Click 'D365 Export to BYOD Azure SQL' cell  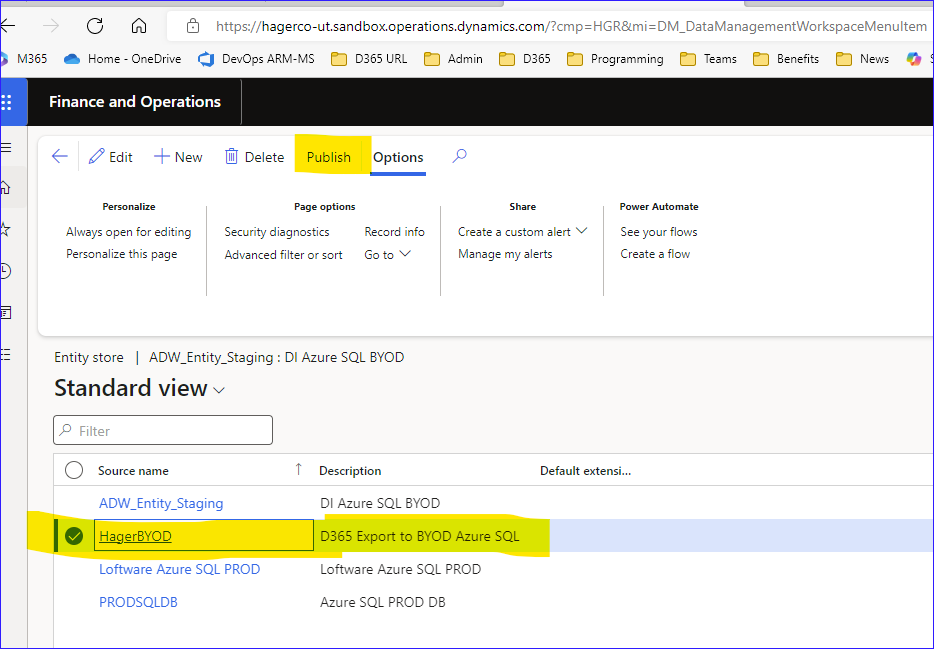tap(419, 536)
